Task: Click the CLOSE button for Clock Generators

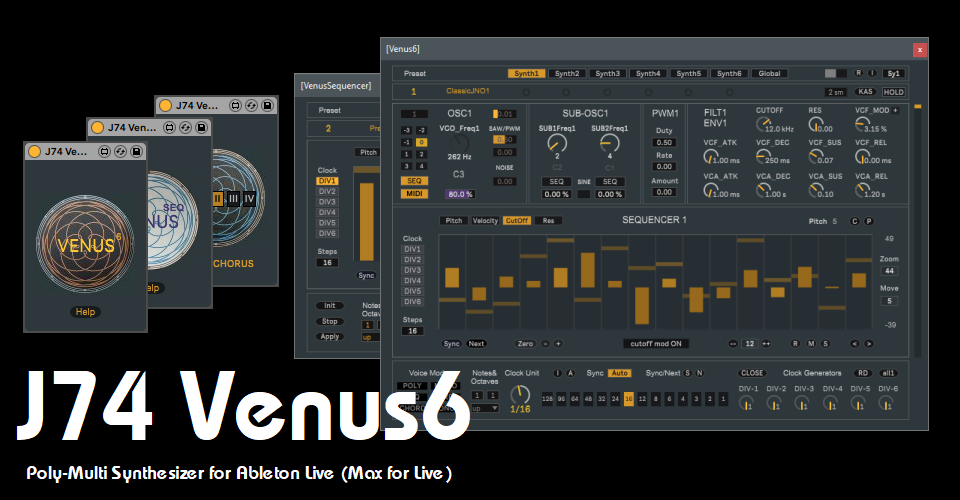Action: coord(752,373)
